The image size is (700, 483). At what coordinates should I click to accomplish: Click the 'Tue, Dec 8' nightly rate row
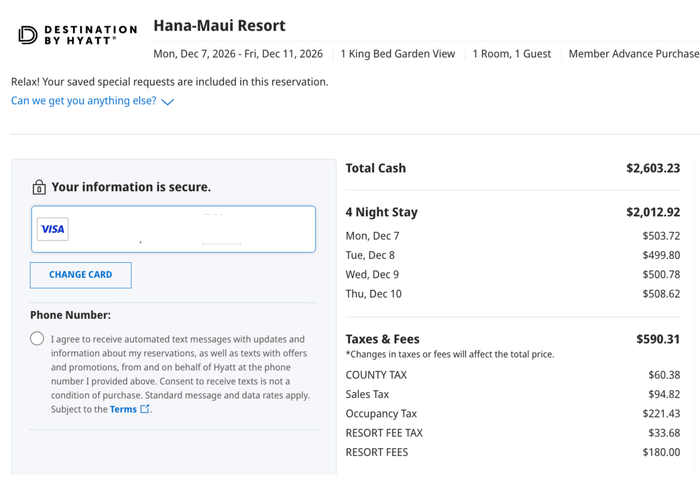tap(512, 255)
